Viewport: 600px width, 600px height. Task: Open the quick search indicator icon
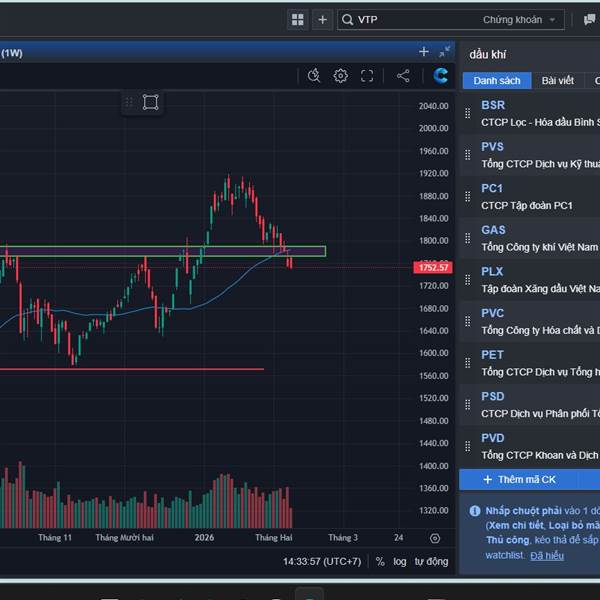(314, 75)
